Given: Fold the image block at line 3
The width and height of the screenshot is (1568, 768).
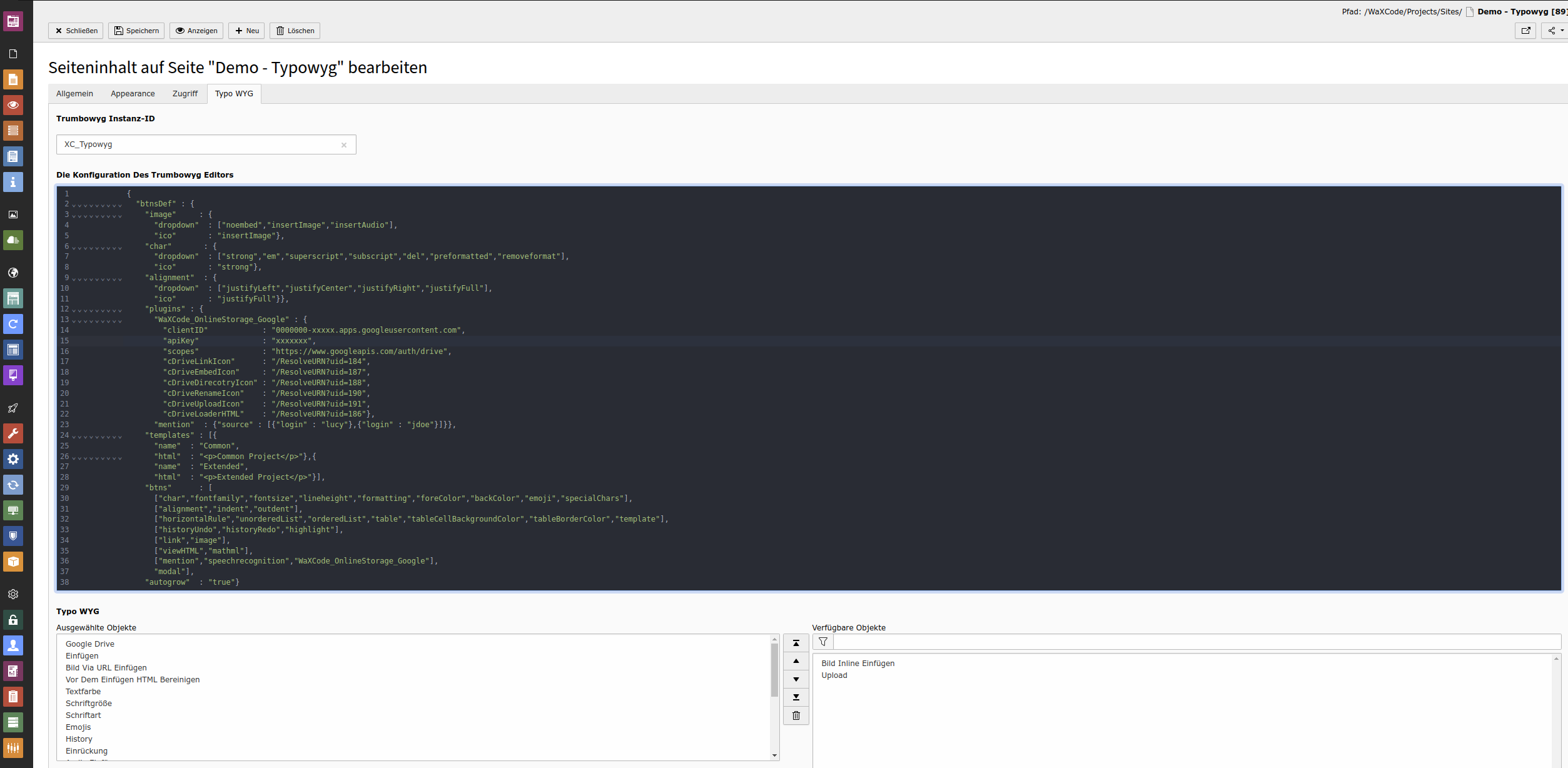Looking at the screenshot, I should pos(97,215).
